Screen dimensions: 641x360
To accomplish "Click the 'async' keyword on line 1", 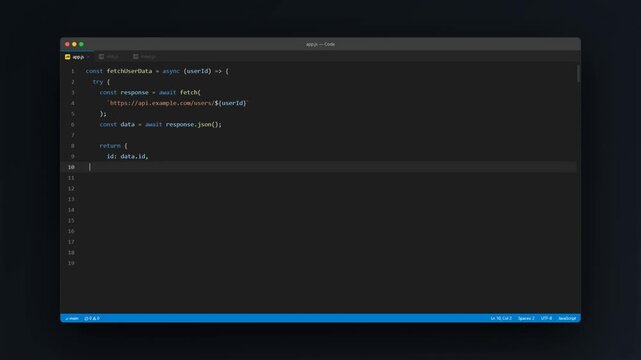I will pos(171,71).
